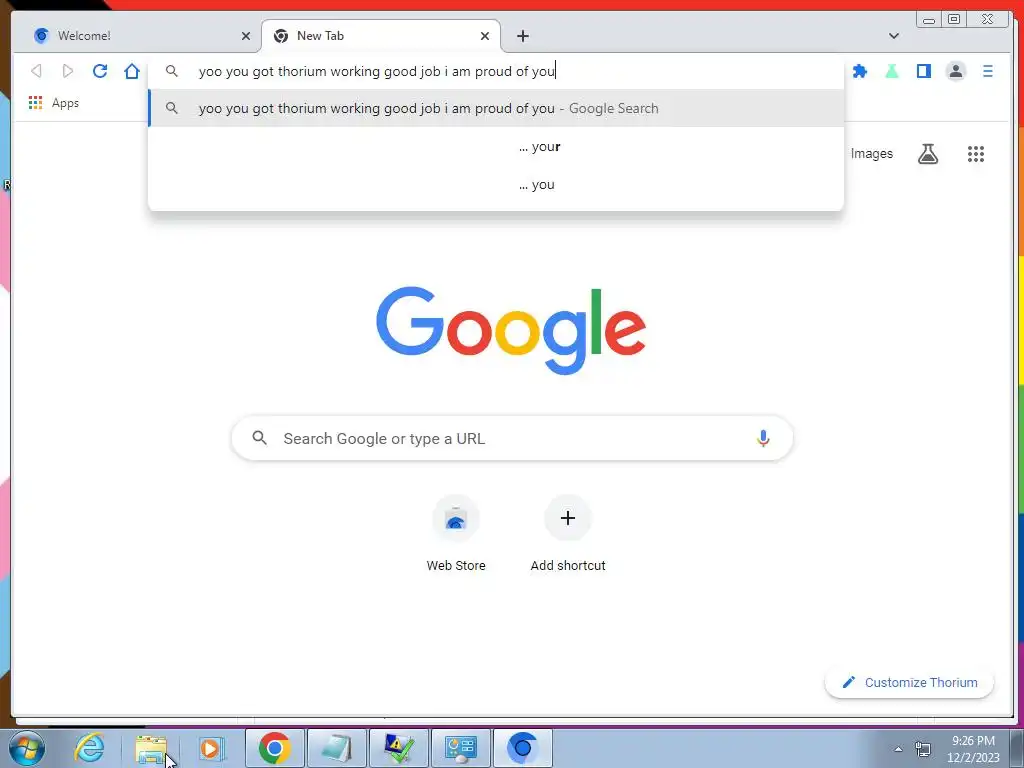Open the Google apps grid
The width and height of the screenshot is (1024, 768).
pos(976,153)
